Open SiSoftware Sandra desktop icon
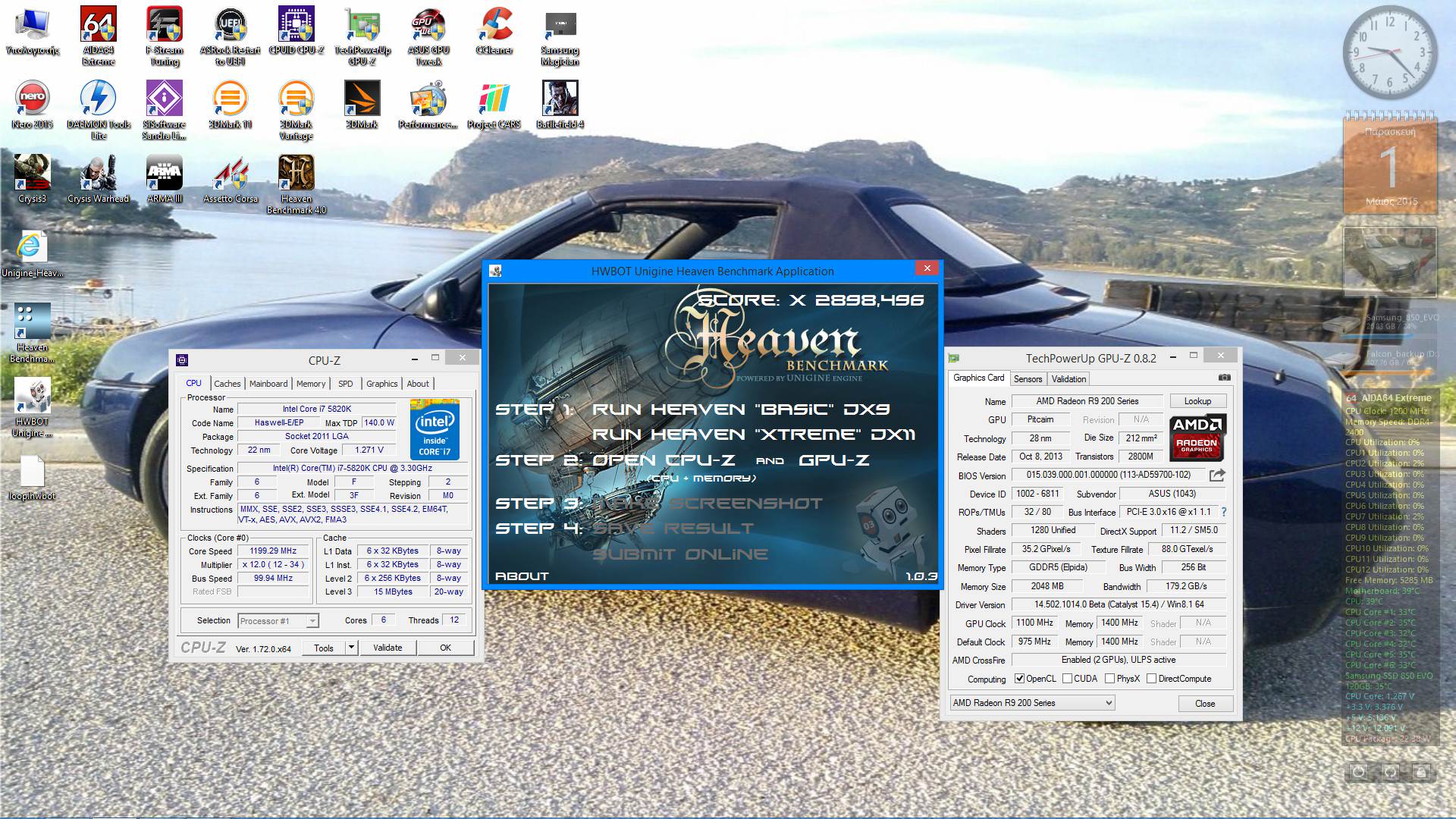This screenshot has width=1456, height=819. pyautogui.click(x=165, y=110)
